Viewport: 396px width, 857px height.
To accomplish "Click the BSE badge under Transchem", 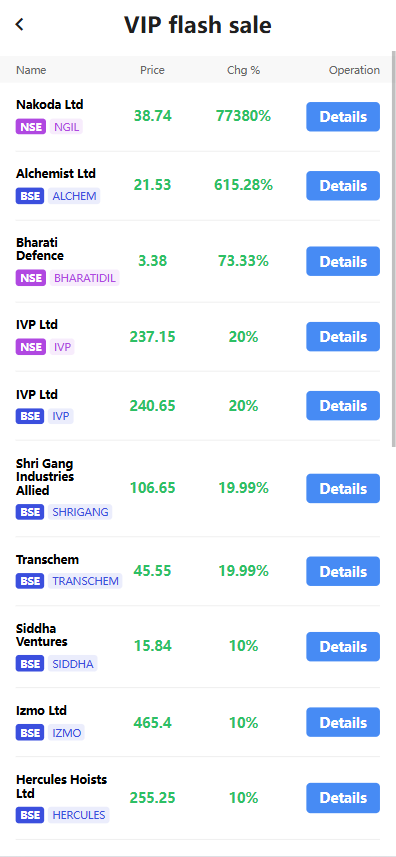I will (x=30, y=581).
